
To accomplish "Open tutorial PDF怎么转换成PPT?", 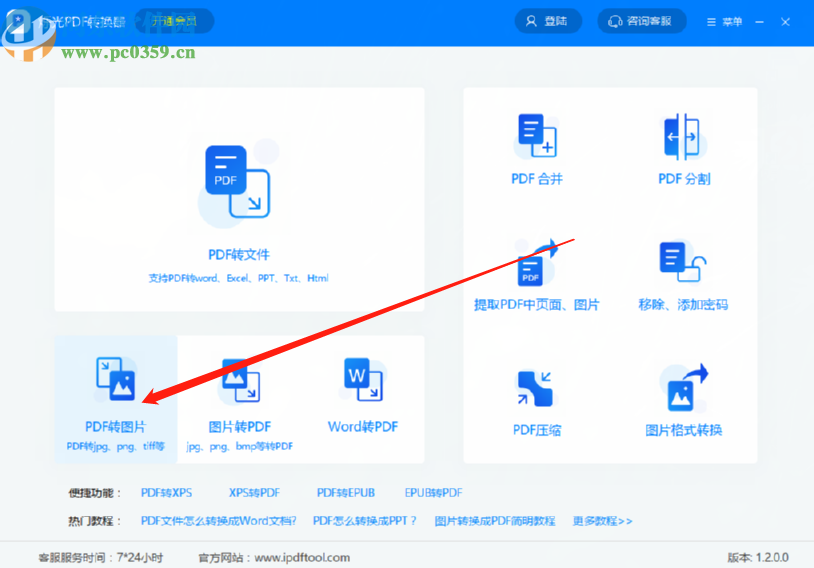I will point(364,521).
